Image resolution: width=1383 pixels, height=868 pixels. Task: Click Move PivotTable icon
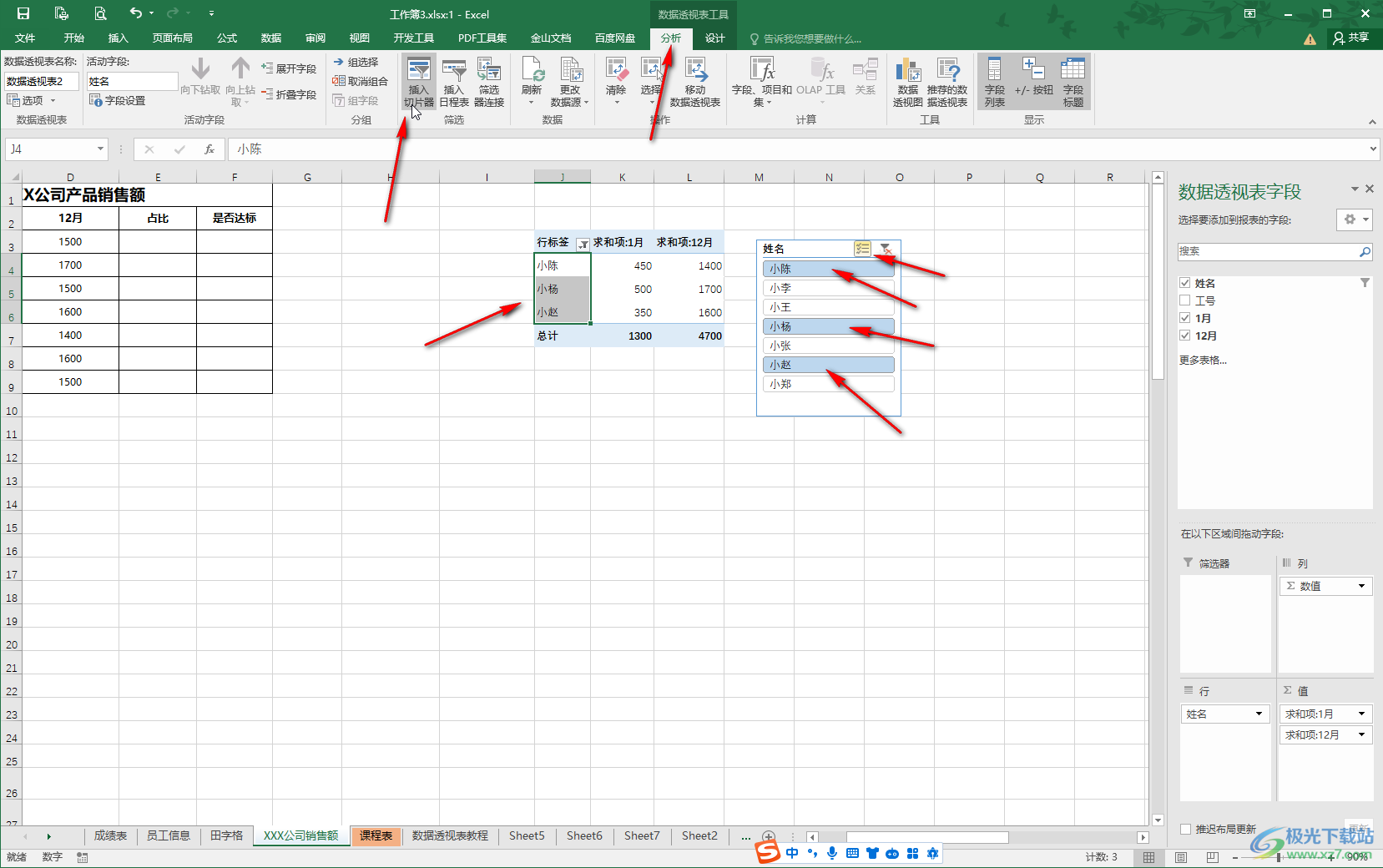point(695,82)
